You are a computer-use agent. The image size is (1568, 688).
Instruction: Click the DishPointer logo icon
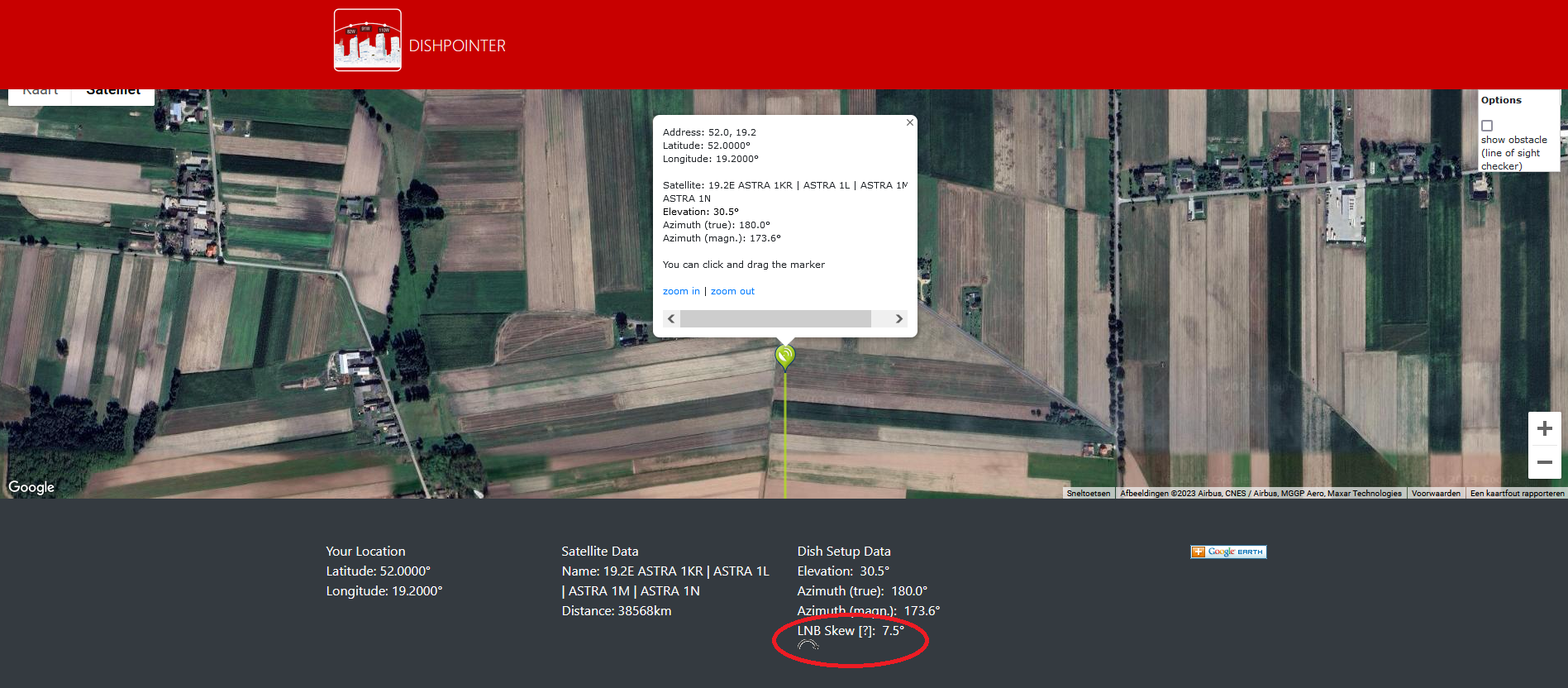(x=368, y=40)
